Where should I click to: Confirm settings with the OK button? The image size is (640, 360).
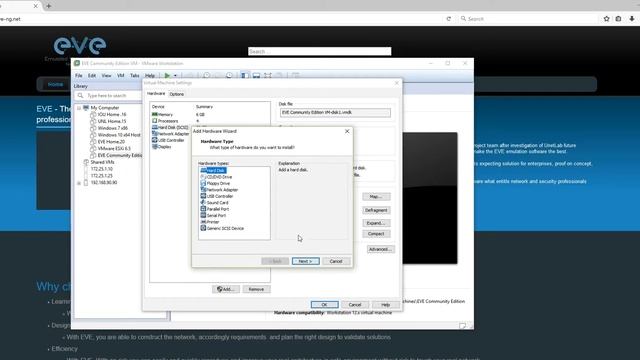324,305
